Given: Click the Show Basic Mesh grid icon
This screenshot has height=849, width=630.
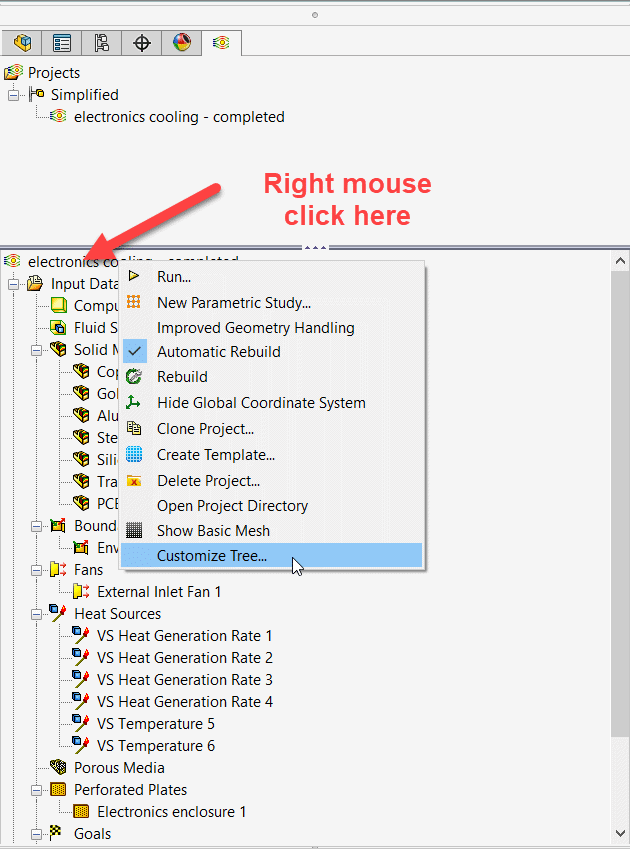Looking at the screenshot, I should [134, 530].
